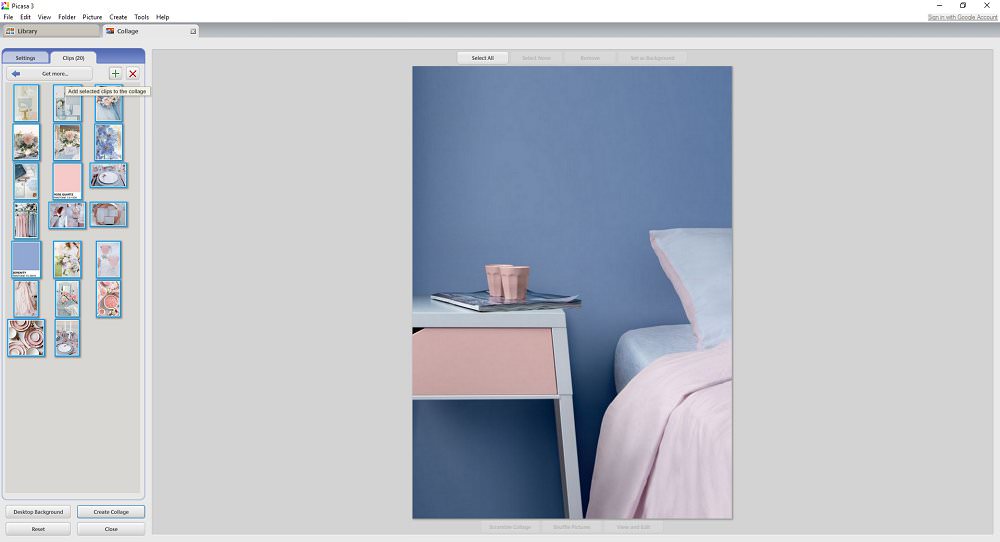Image resolution: width=1000 pixels, height=542 pixels.
Task: Select the navy stationery clip
Action: [x=26, y=181]
